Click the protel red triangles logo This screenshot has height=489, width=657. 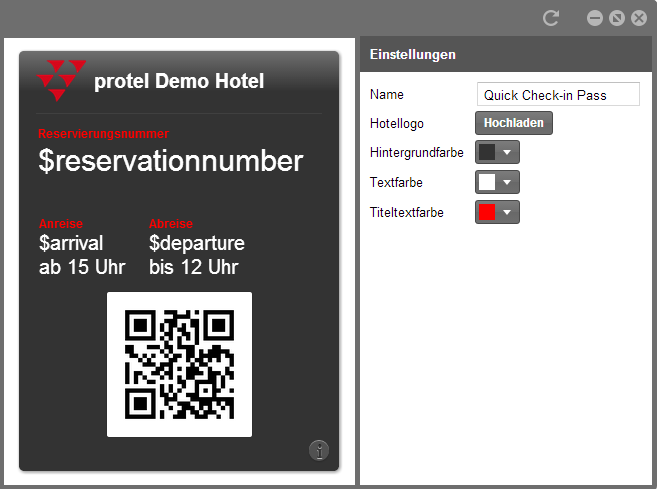(x=61, y=80)
